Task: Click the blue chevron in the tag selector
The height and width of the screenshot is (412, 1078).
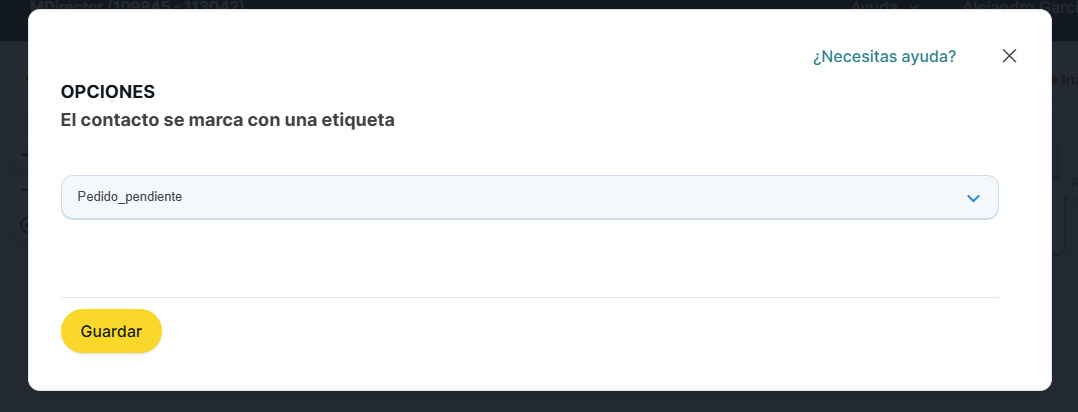Action: 973,198
